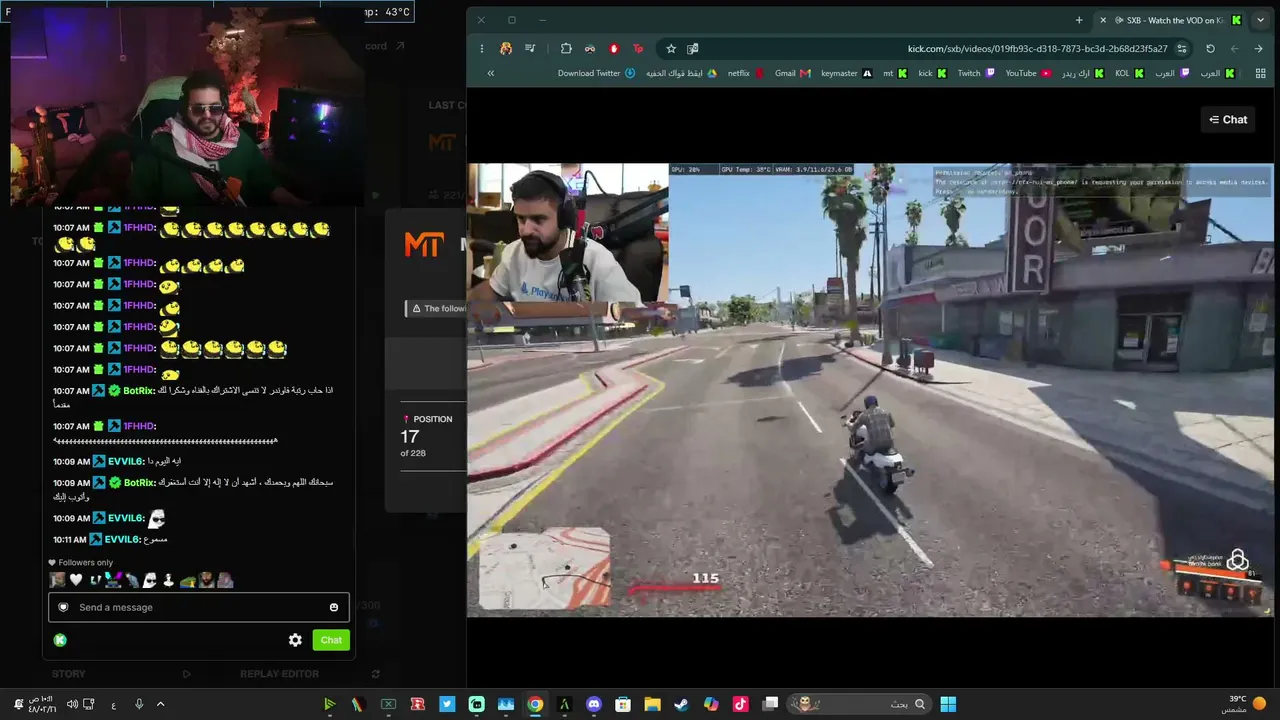Open the Twitch bookmark

click(x=976, y=73)
